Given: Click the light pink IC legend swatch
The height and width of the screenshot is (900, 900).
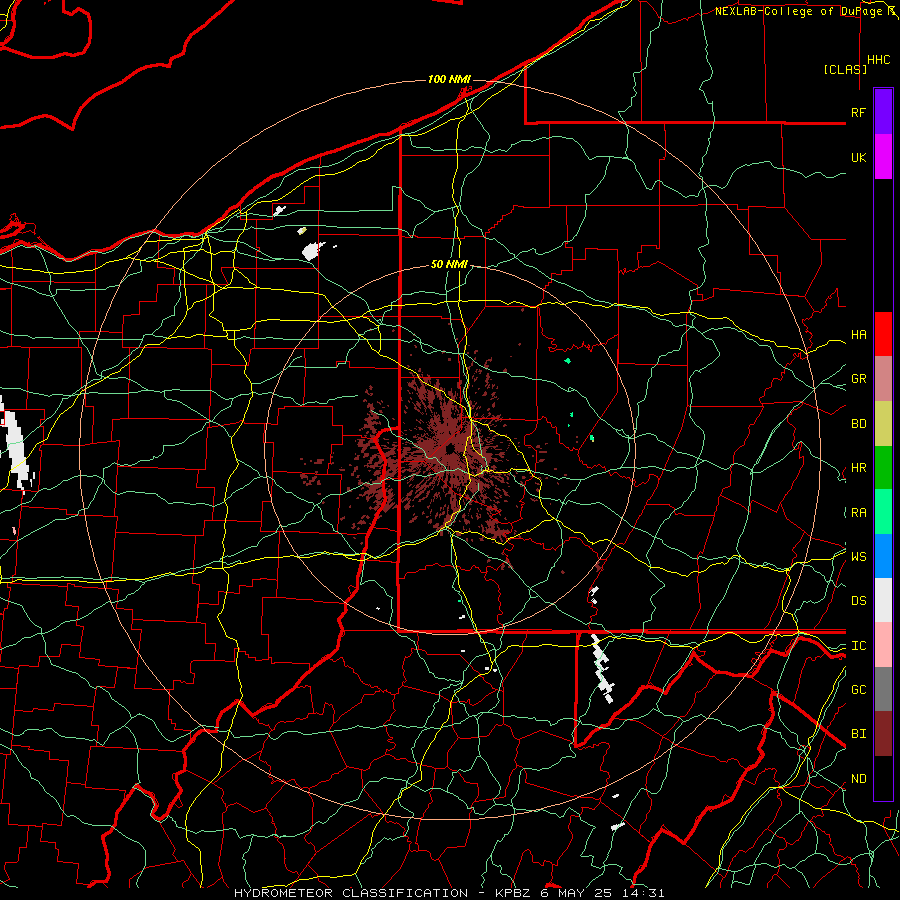Looking at the screenshot, I should (883, 645).
